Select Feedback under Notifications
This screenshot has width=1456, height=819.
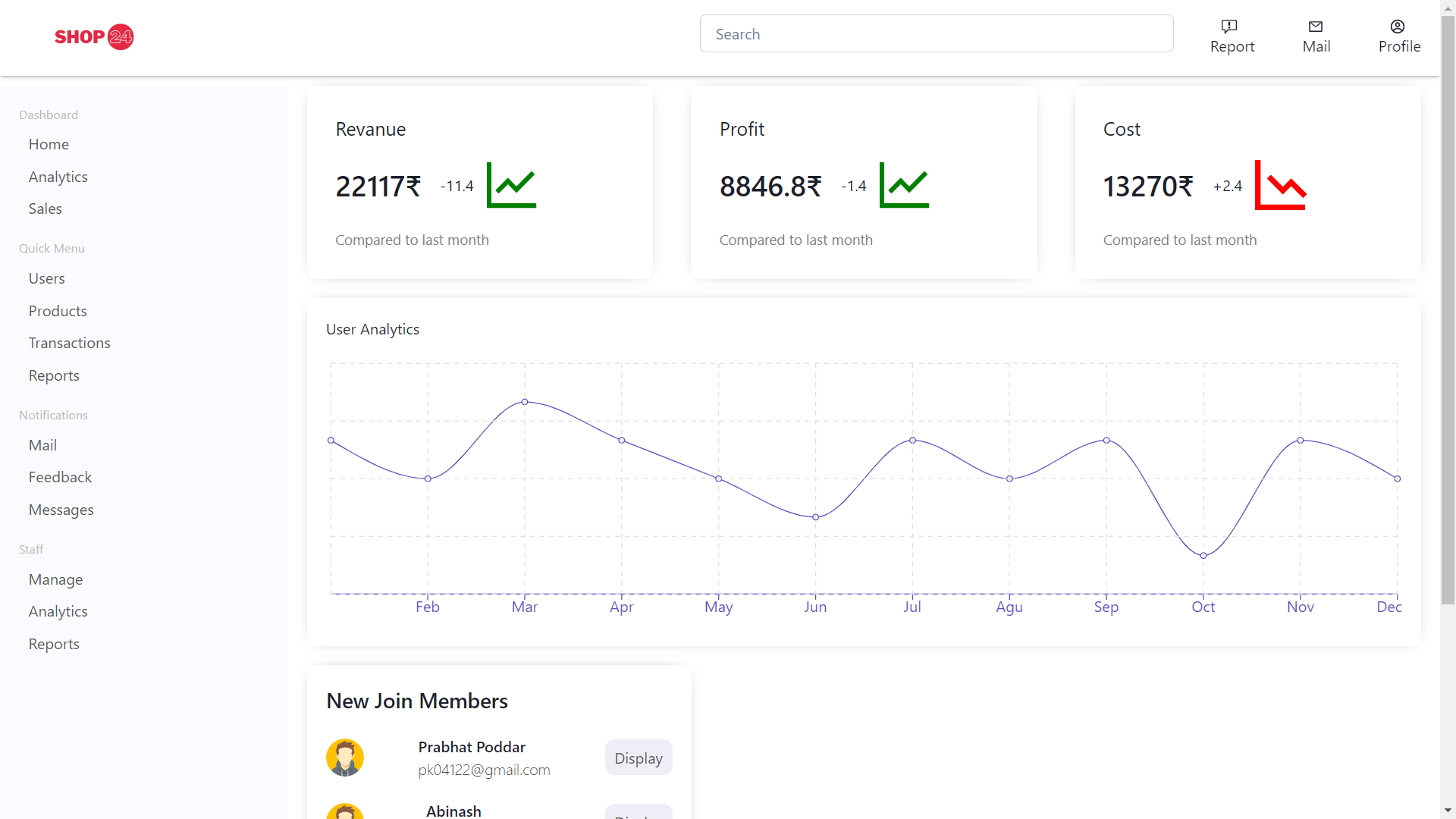60,477
